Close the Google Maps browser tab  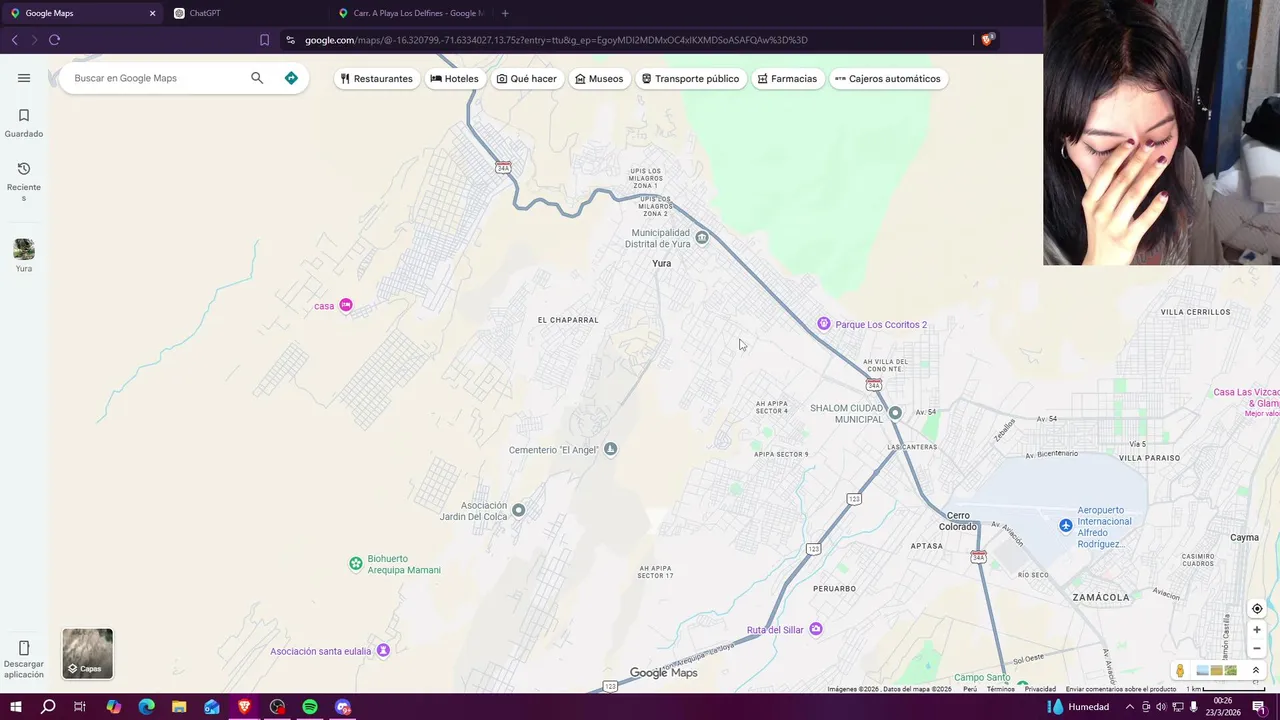click(152, 13)
